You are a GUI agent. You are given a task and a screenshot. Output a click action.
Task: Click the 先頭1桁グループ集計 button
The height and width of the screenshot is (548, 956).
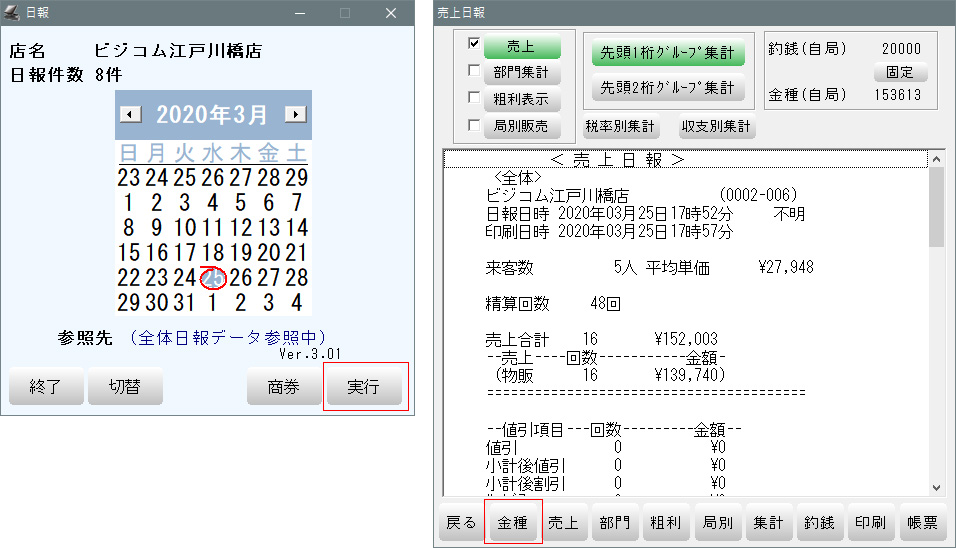tap(667, 53)
